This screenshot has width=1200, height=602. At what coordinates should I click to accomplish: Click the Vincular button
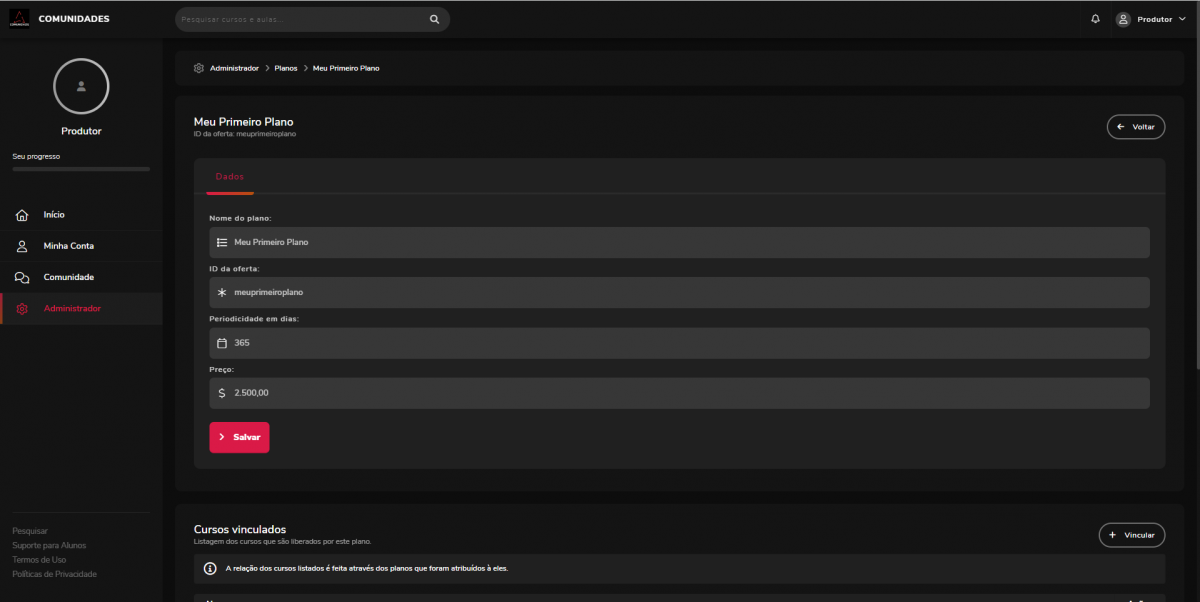coord(1131,535)
